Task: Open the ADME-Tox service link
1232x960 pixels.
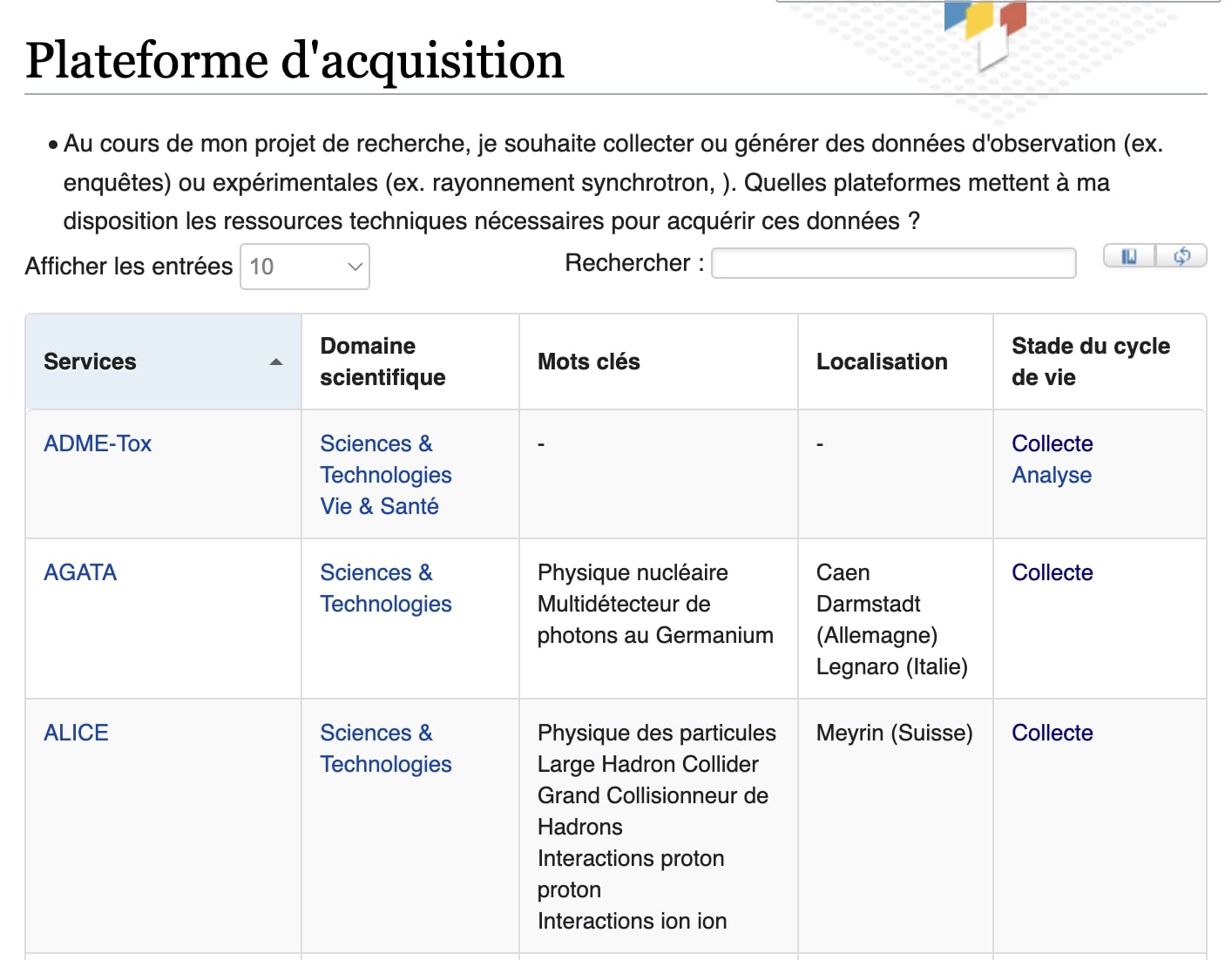Action: (x=98, y=443)
